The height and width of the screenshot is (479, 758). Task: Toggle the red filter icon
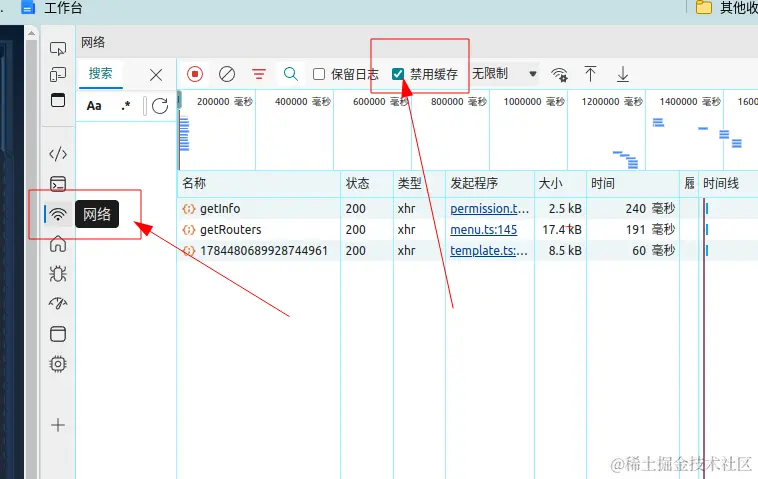click(x=259, y=74)
